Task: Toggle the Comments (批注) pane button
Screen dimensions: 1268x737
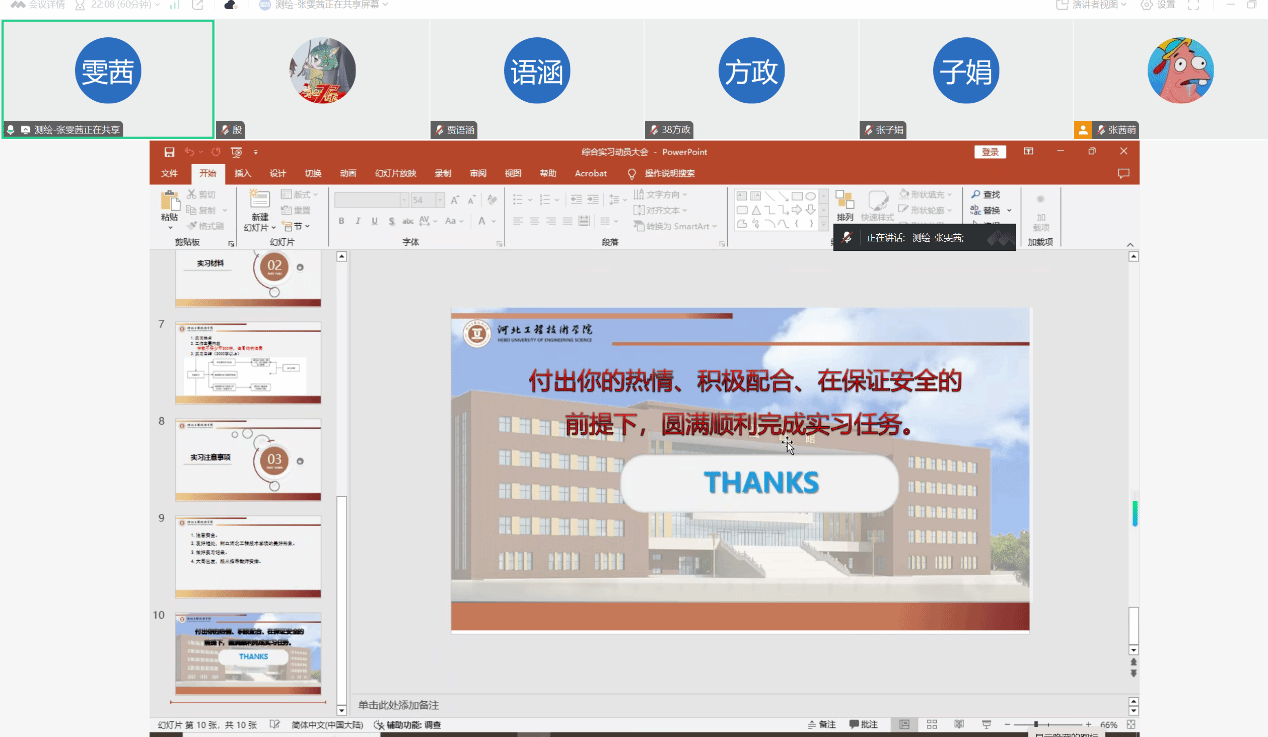Action: [x=863, y=724]
